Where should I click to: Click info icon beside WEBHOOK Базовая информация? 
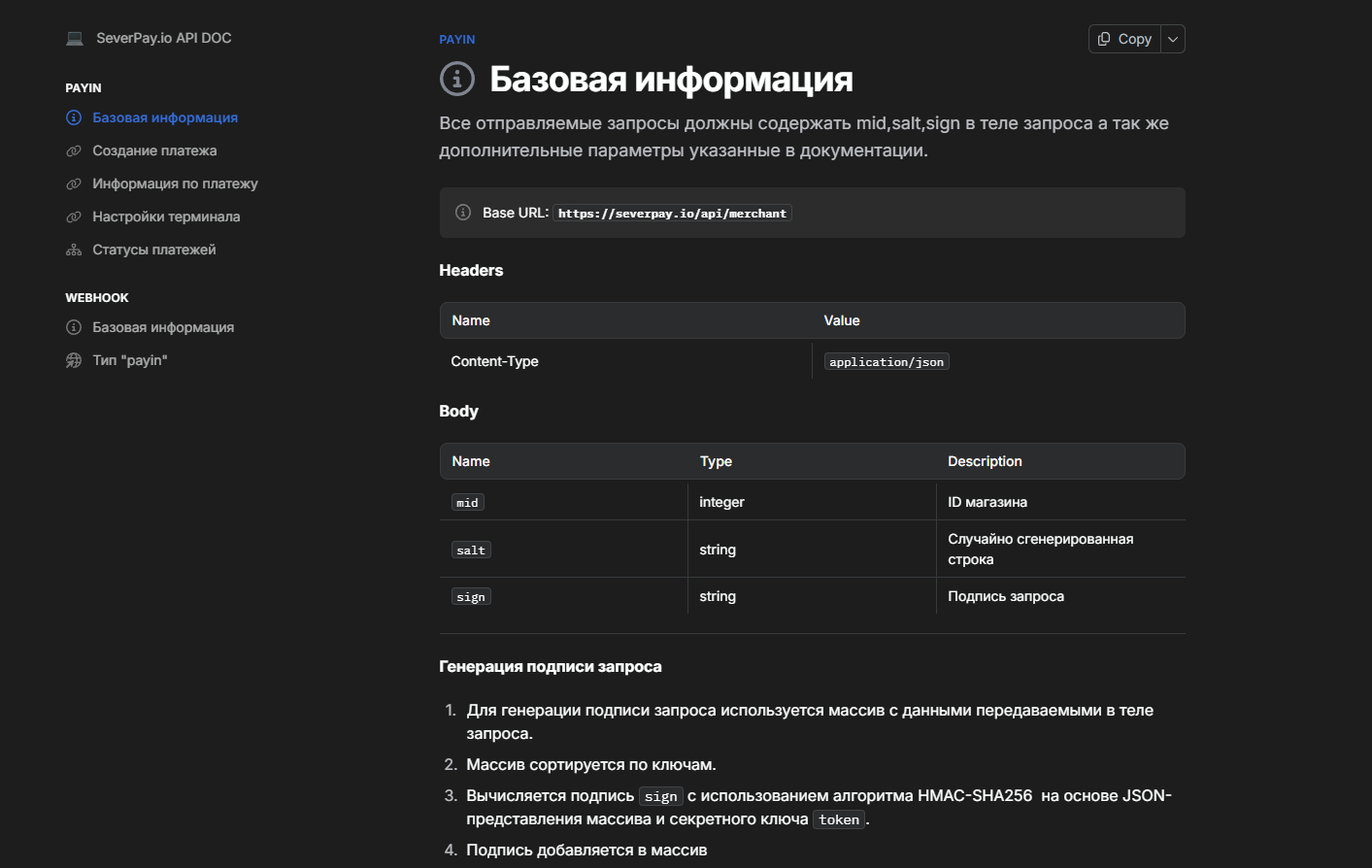pyautogui.click(x=74, y=327)
